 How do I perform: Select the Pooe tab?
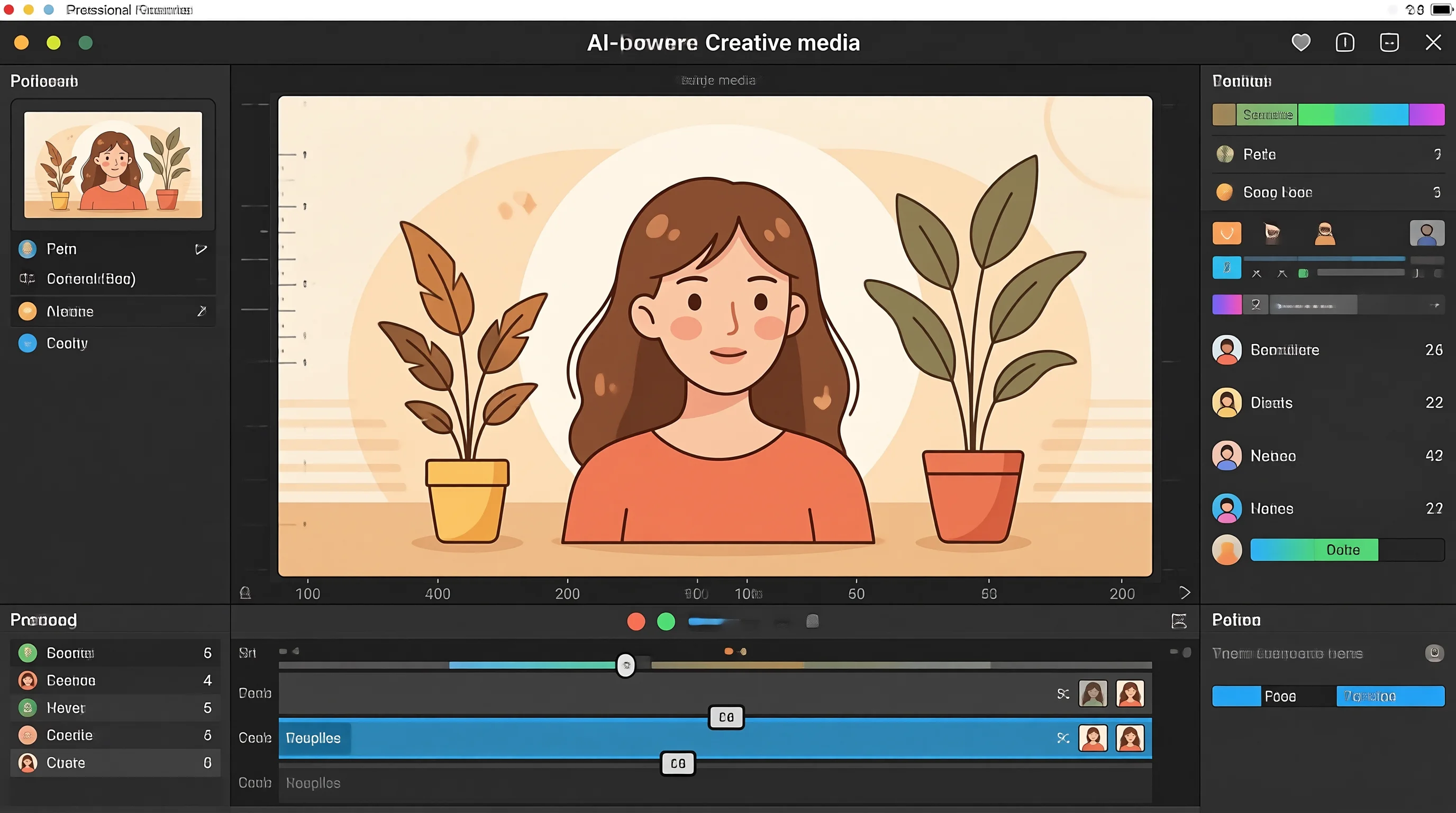click(1280, 697)
